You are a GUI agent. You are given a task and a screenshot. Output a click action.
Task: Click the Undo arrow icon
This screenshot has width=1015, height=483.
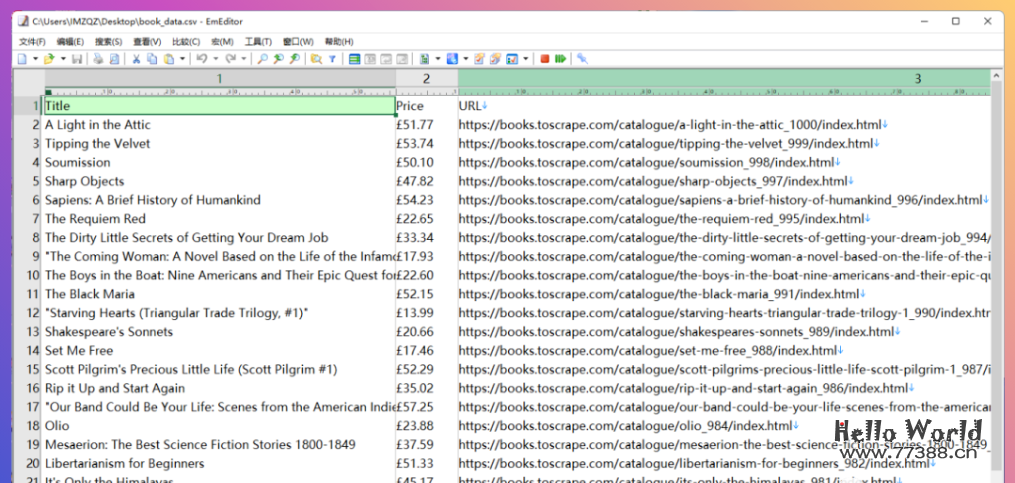click(201, 59)
